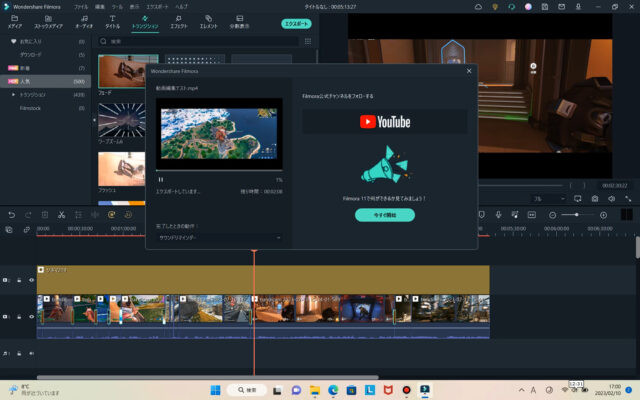640x400 pixels.
Task: Hide the title track with eye icon
Action: point(31,280)
